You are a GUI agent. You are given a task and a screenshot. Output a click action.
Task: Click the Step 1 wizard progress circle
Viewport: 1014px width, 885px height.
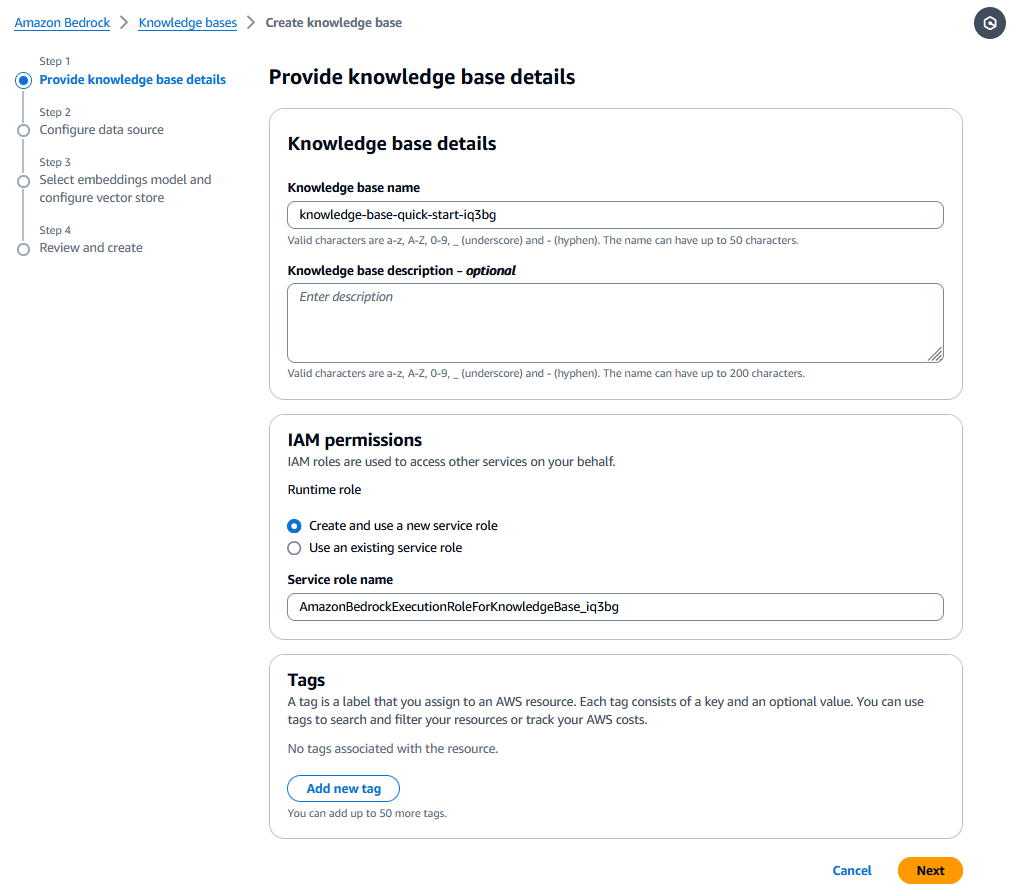(x=24, y=80)
